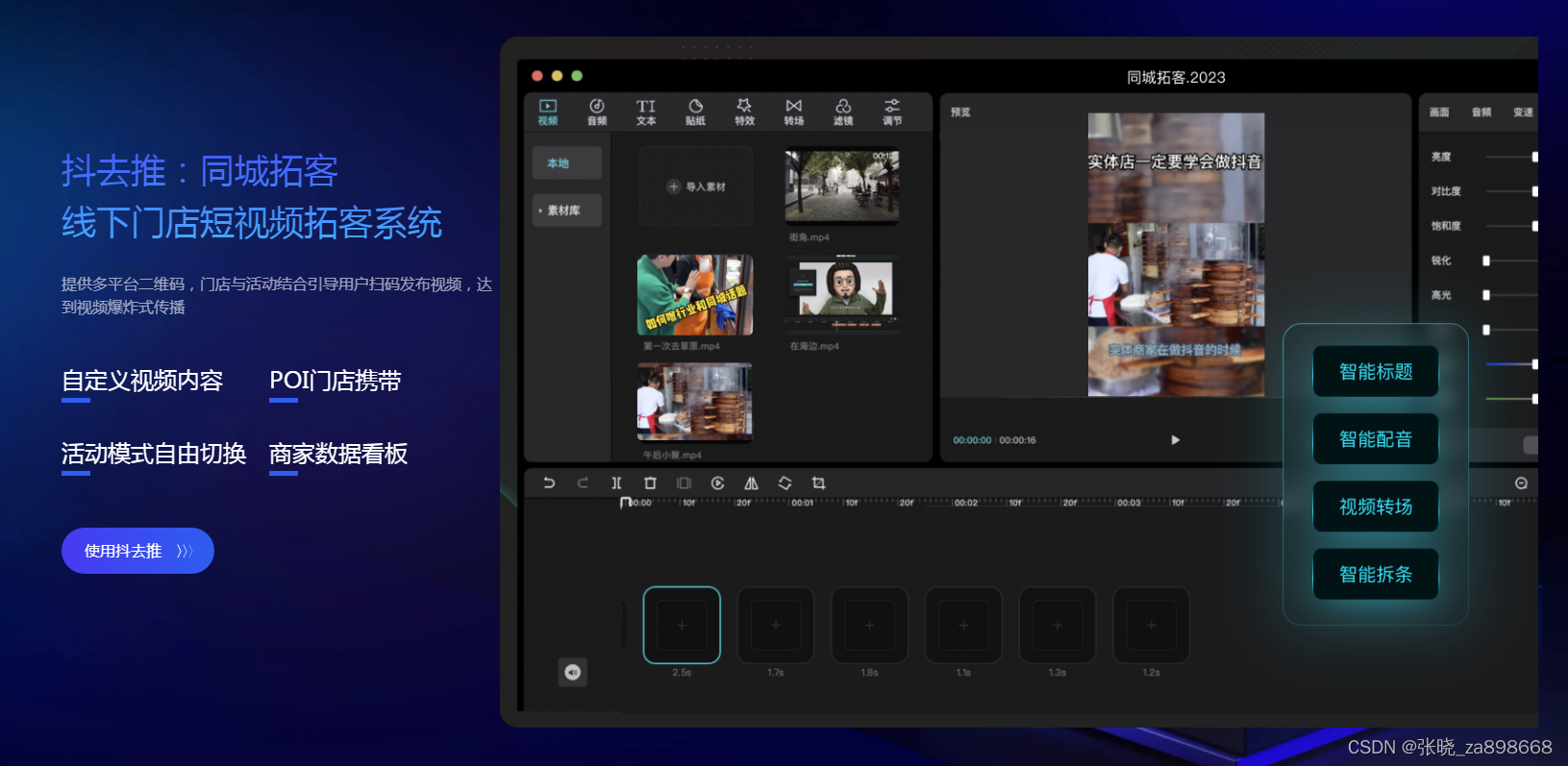The image size is (1568, 766).
Task: Click the 智能标题 button
Action: [x=1376, y=371]
